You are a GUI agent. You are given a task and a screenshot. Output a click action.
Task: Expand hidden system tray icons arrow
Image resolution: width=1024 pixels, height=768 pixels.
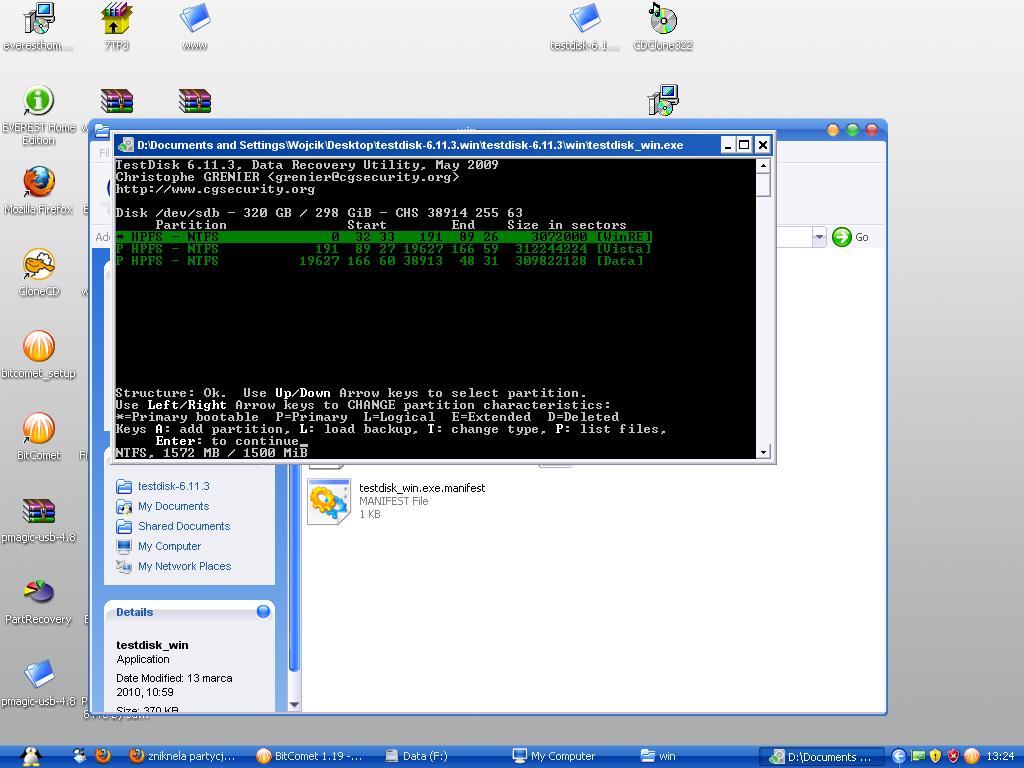[899, 756]
